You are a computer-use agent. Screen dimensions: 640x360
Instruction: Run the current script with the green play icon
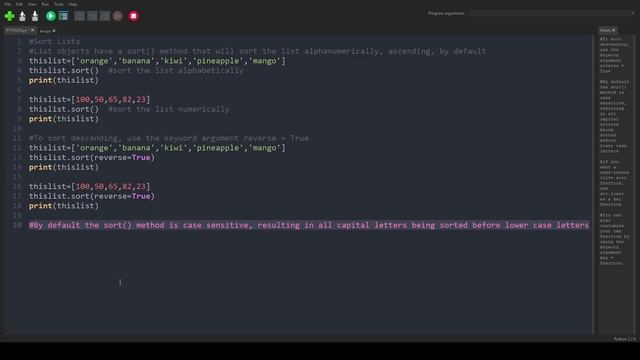[51, 16]
